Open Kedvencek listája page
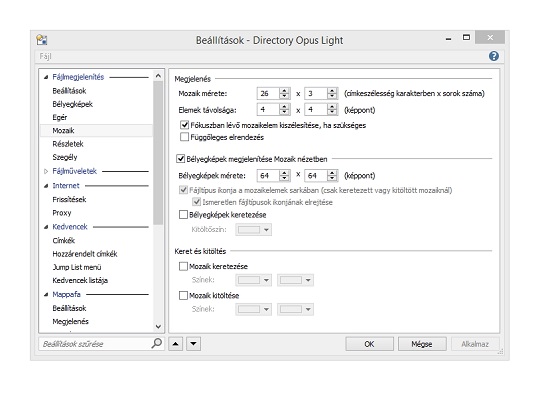 tap(80, 281)
